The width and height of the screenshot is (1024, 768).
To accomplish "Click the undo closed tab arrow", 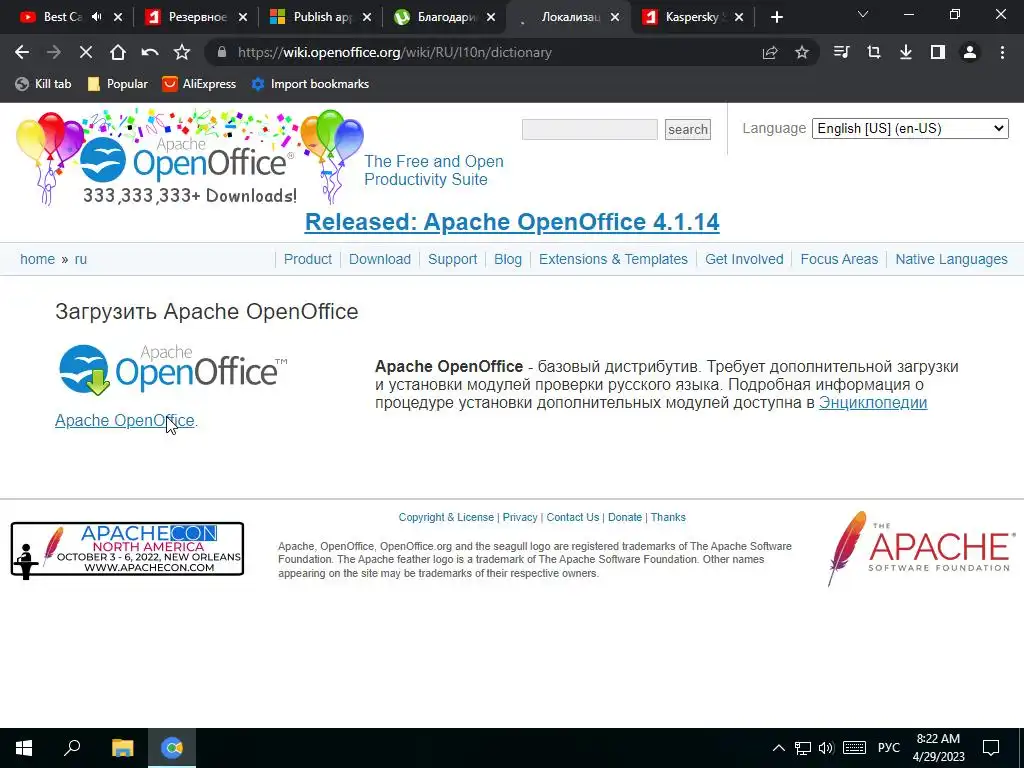I will click(x=150, y=52).
